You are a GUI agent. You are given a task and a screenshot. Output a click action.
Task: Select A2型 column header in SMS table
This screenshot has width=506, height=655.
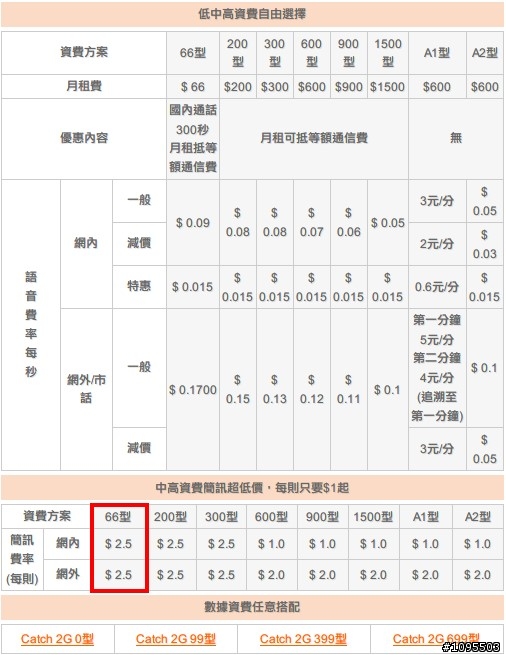pos(478,517)
